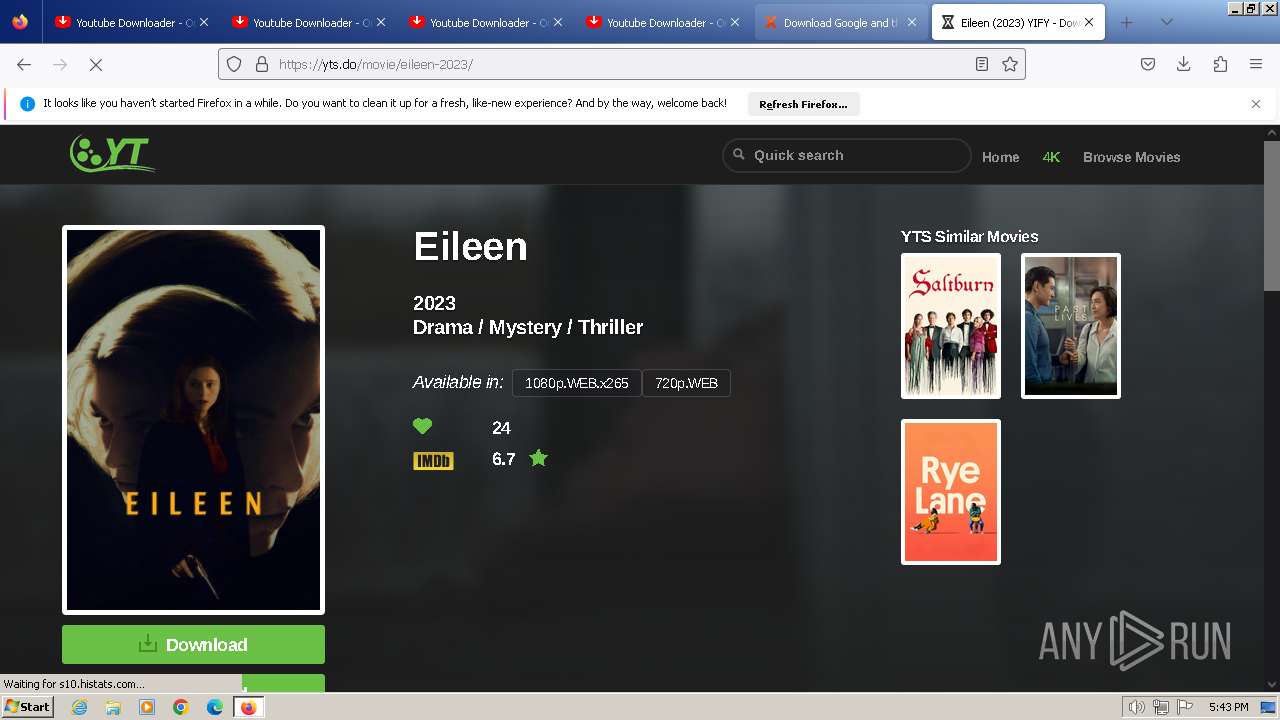Open the Past Lives similar movie poster
The image size is (1280, 720).
tap(1071, 326)
